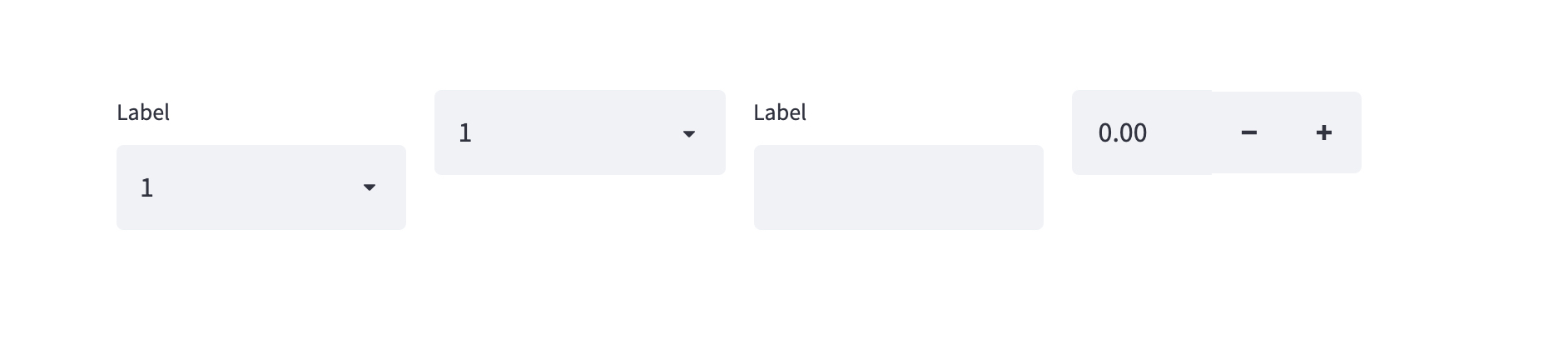Click the value 1 in the unlabeled select box

point(465,133)
